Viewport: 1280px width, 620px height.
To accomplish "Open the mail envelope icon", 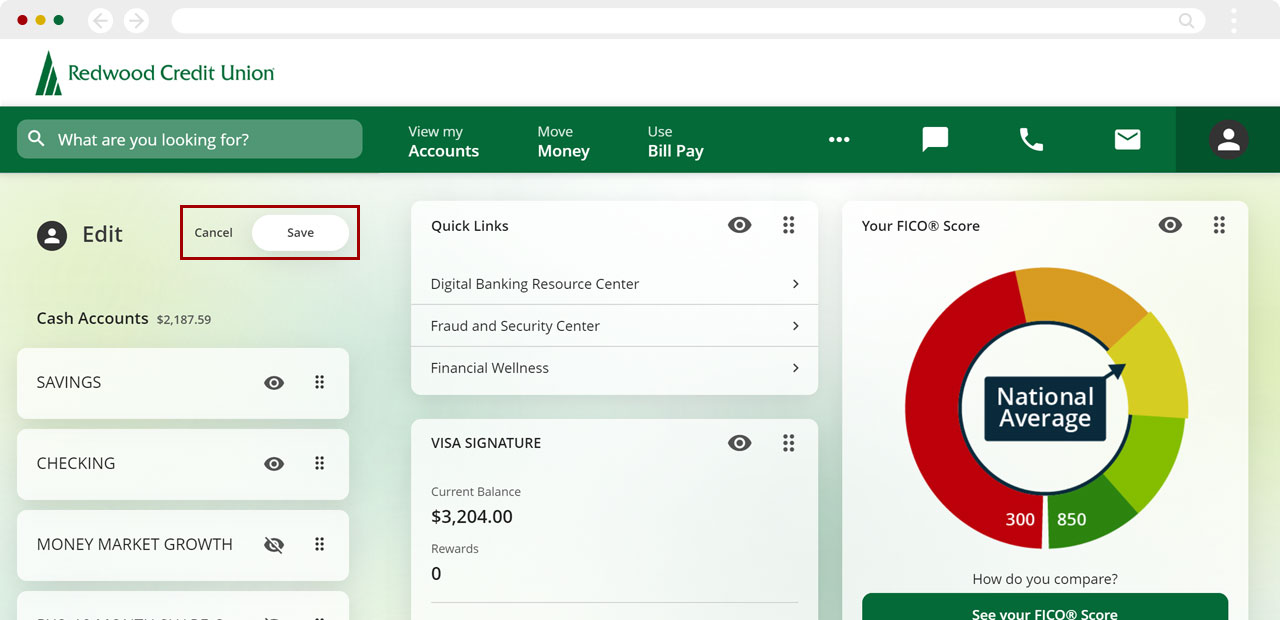I will [x=1127, y=140].
